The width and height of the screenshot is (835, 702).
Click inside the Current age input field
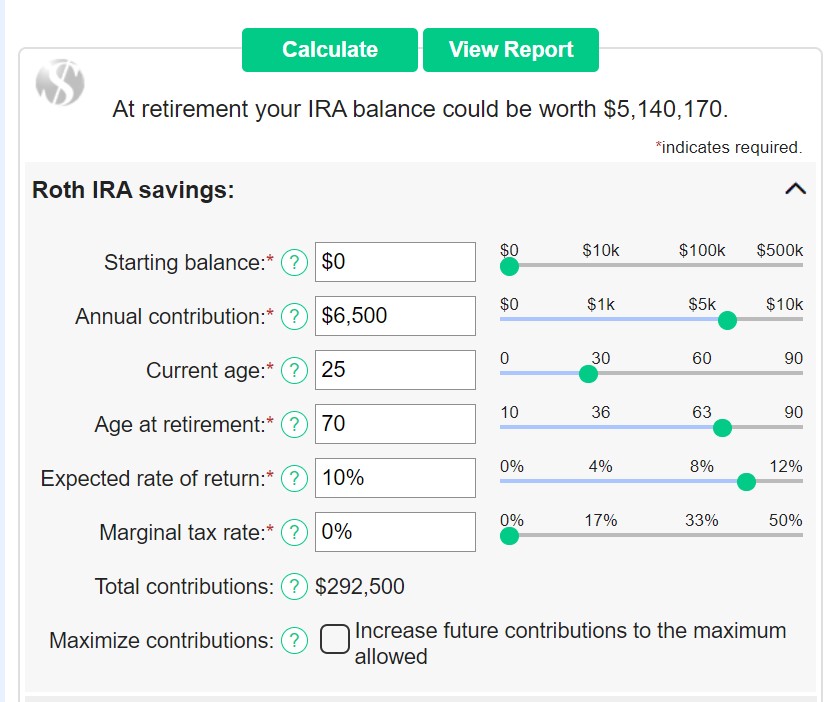[x=393, y=370]
